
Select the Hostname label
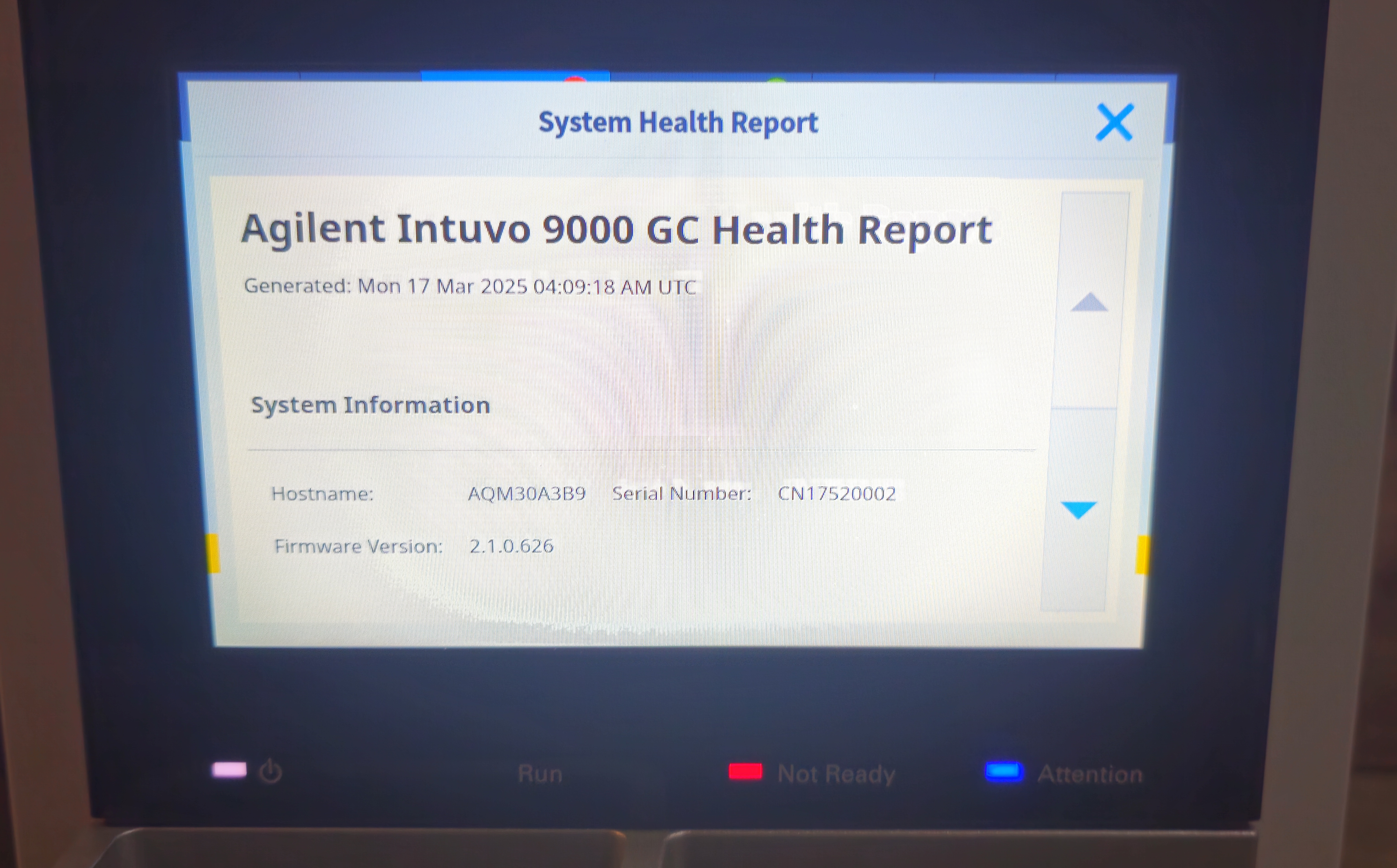pyautogui.click(x=322, y=494)
